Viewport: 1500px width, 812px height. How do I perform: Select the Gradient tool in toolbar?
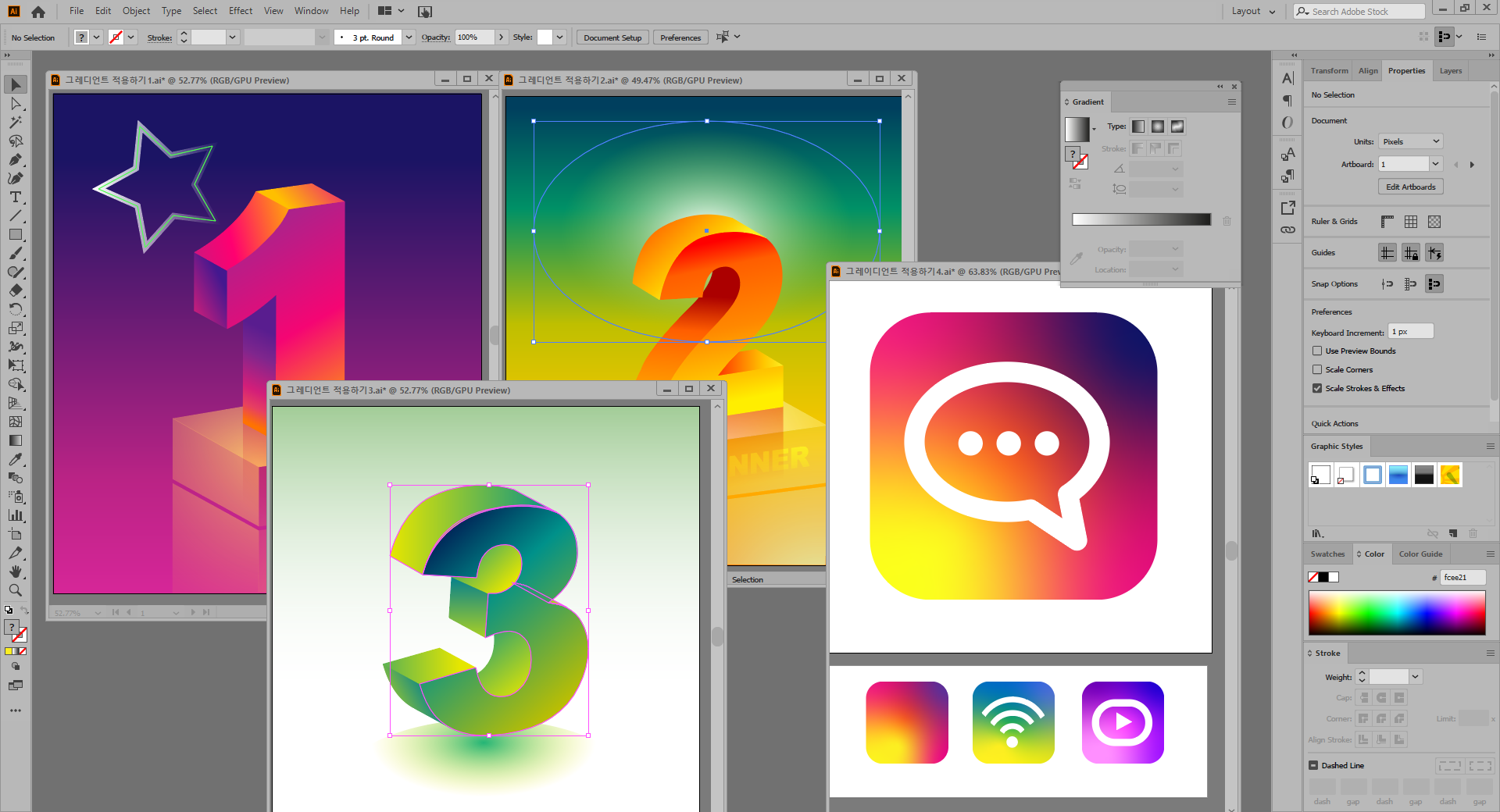(16, 440)
